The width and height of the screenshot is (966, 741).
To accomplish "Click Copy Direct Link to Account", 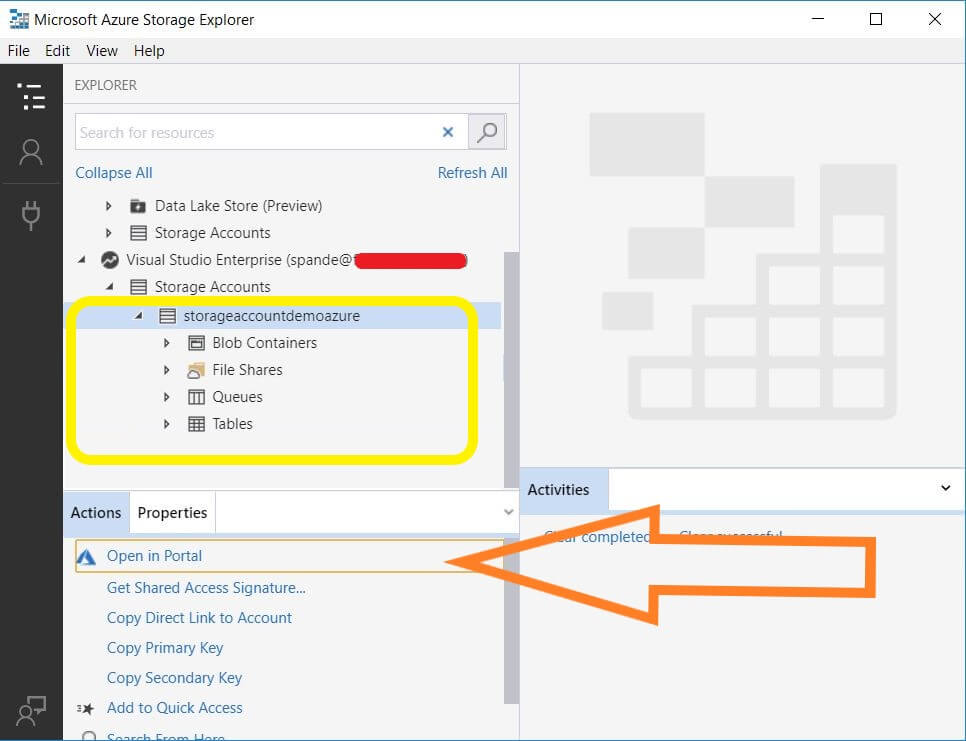I will (199, 618).
